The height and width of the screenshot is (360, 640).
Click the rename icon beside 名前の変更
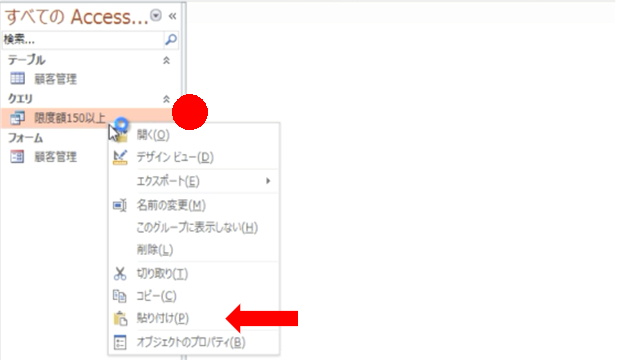click(120, 205)
